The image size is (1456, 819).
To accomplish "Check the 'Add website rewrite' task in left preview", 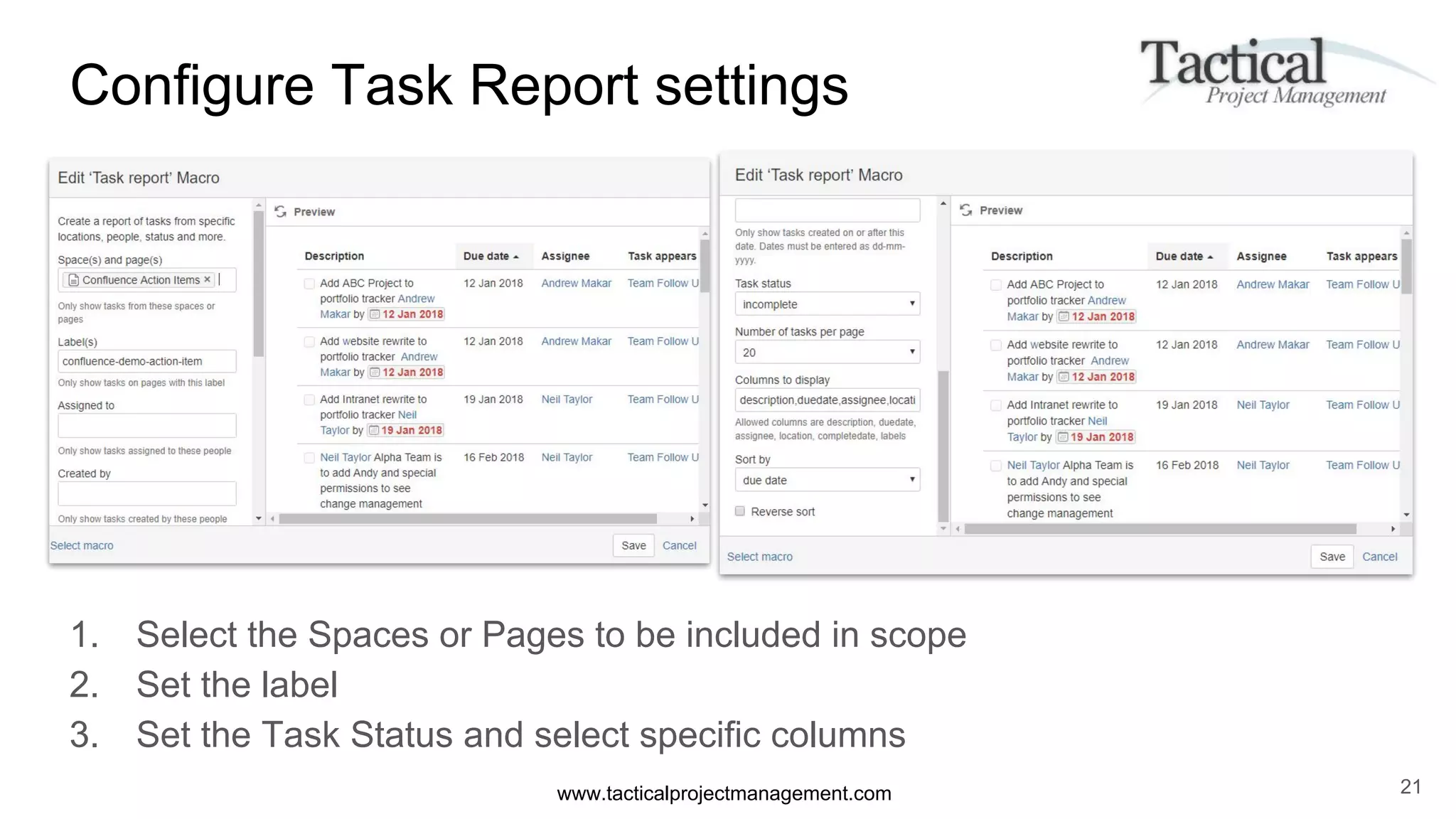I will click(x=309, y=342).
